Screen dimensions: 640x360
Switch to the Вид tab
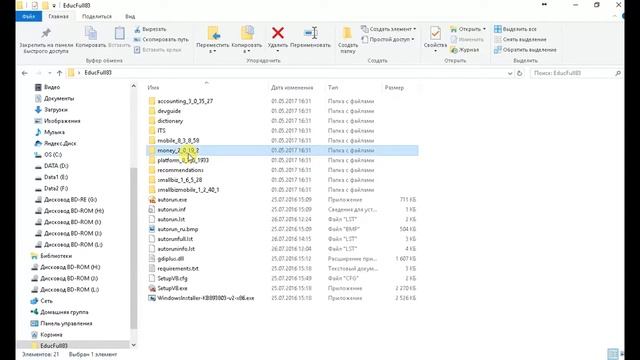click(x=130, y=16)
